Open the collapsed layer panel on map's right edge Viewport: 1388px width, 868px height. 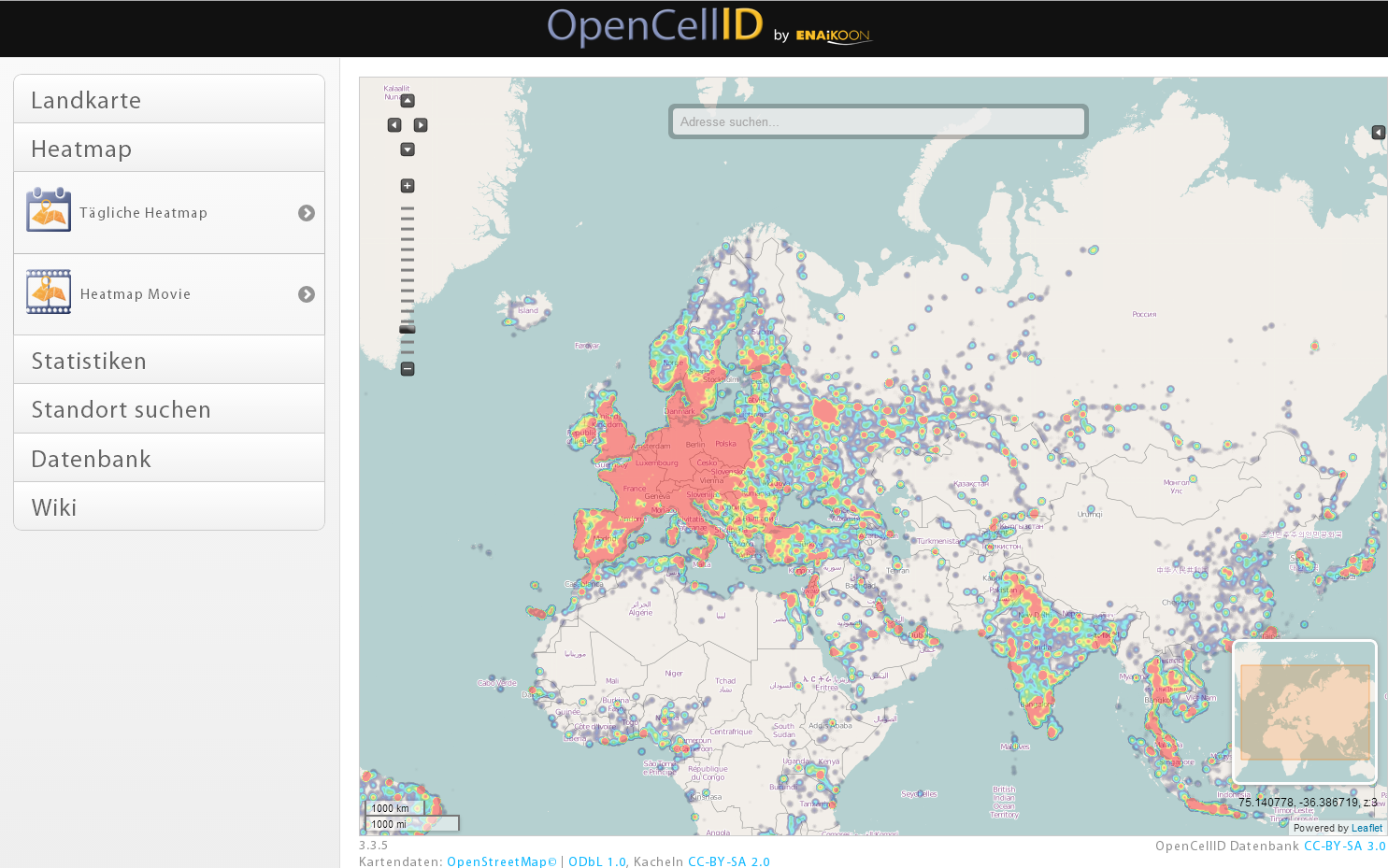[x=1378, y=133]
